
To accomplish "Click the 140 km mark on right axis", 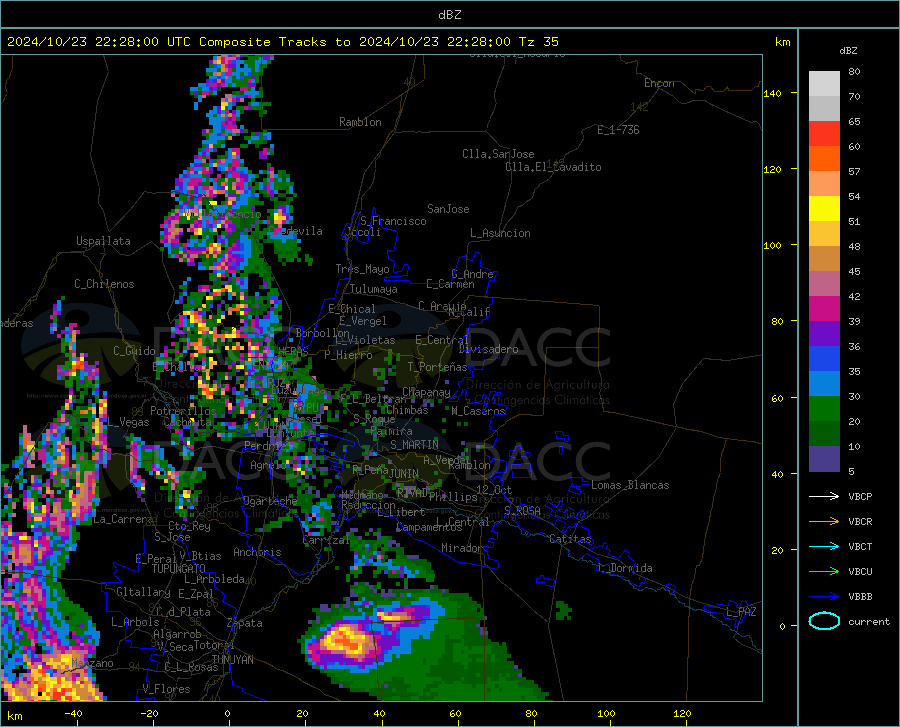I will tap(772, 93).
